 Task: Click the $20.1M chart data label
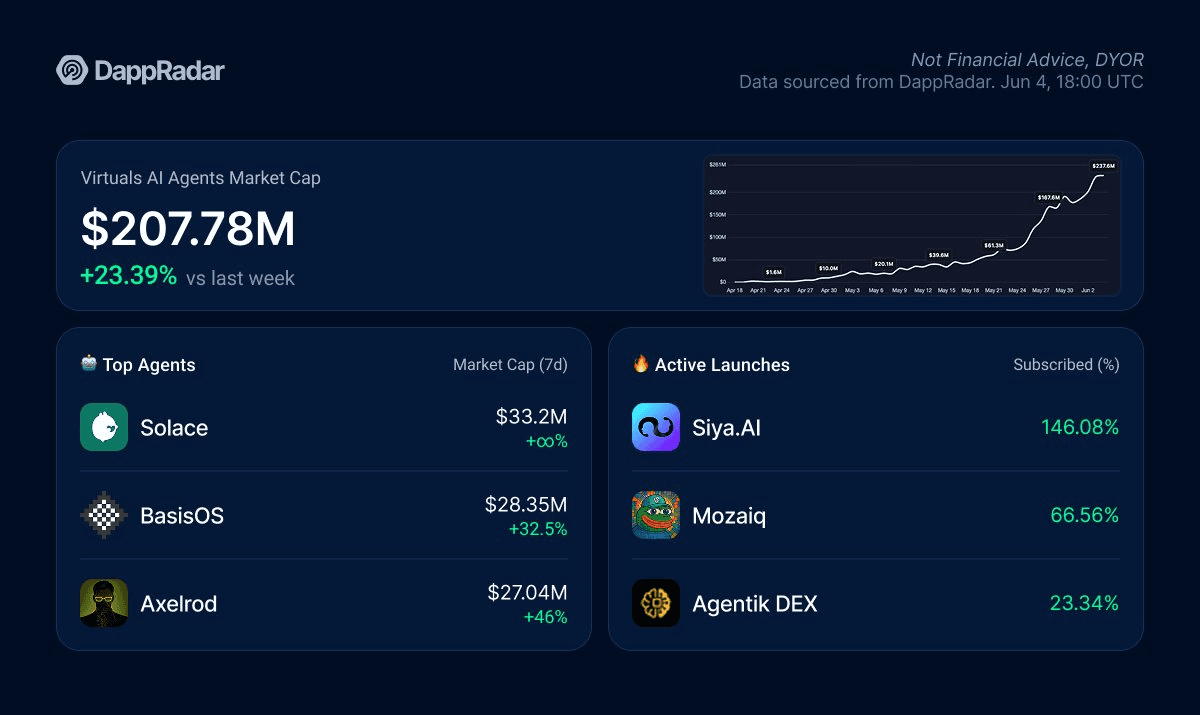click(884, 264)
